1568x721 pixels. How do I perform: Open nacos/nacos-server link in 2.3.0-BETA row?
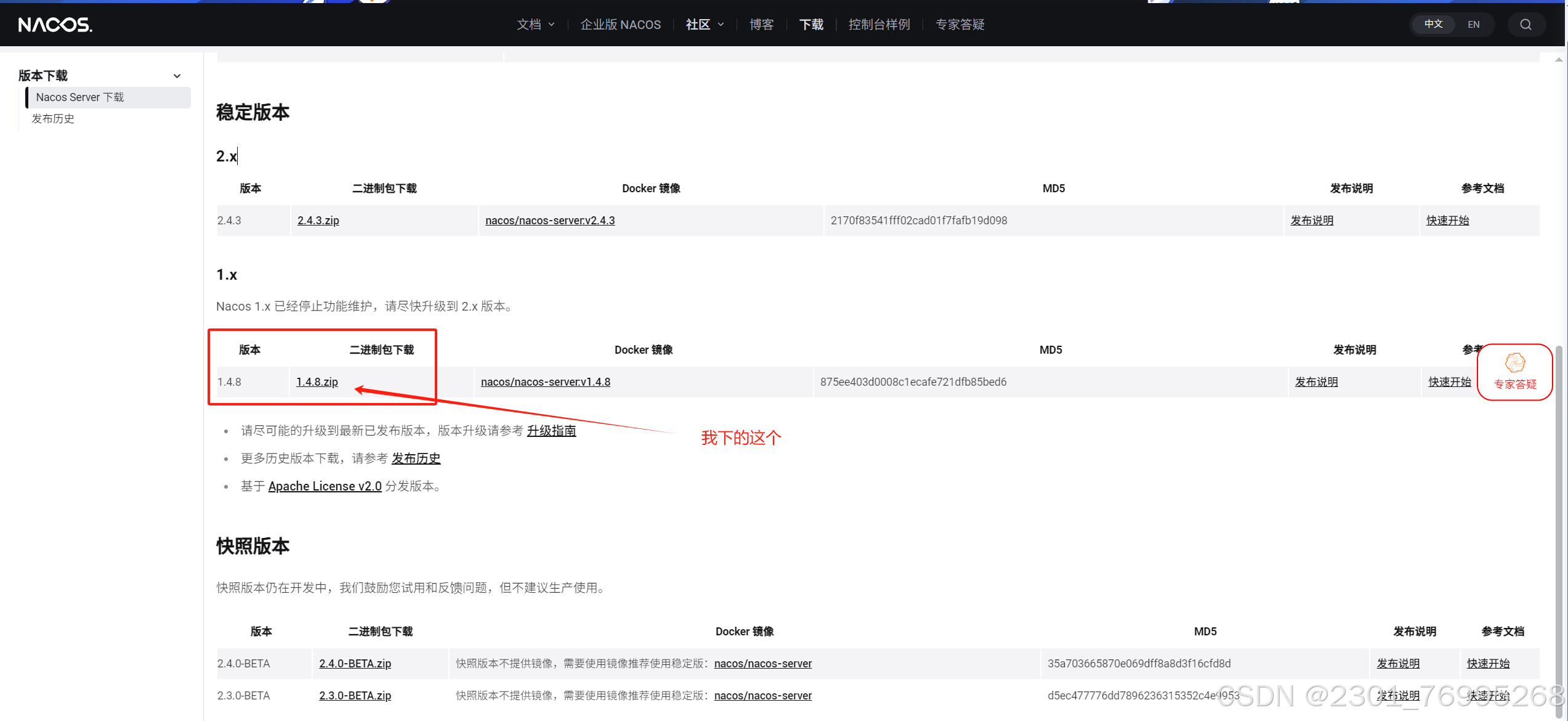(763, 696)
